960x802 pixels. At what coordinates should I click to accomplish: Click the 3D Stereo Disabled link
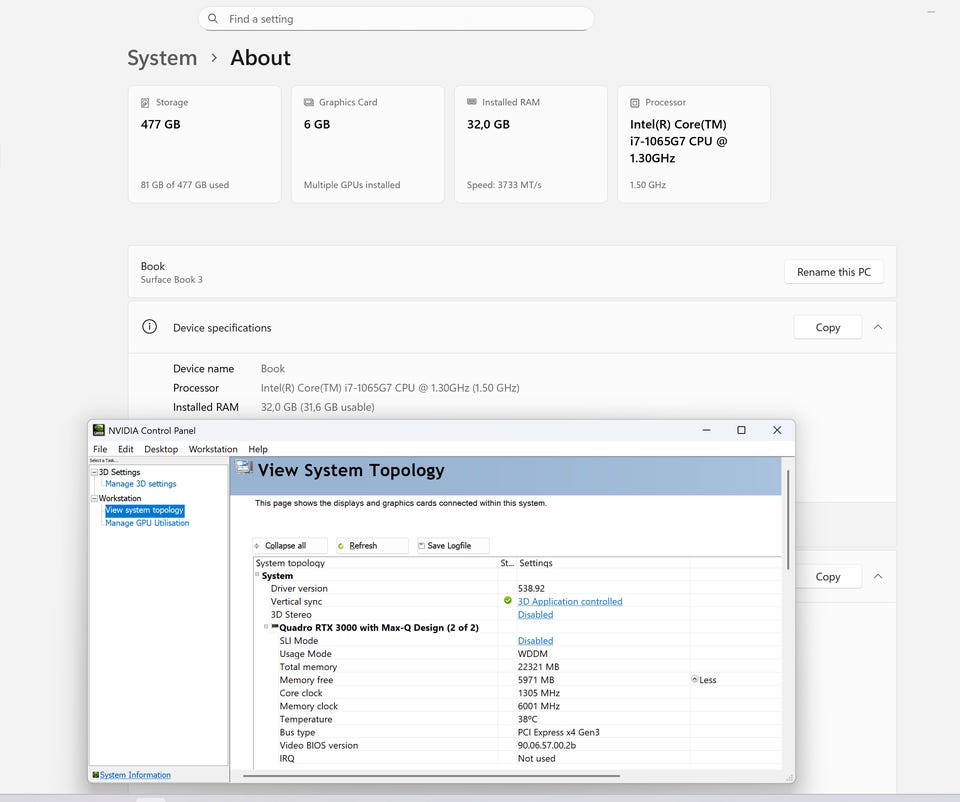535,614
